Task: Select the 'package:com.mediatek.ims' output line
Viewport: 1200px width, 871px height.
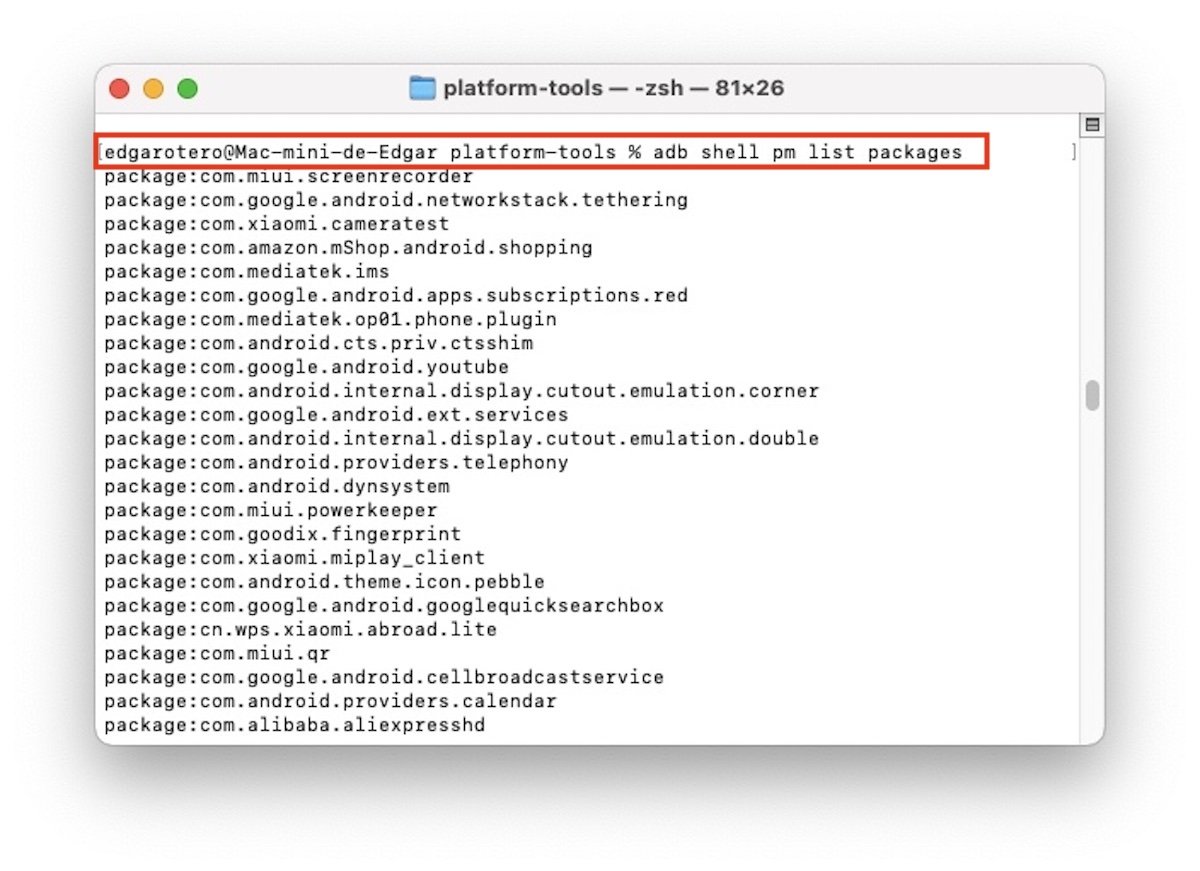Action: click(x=247, y=272)
